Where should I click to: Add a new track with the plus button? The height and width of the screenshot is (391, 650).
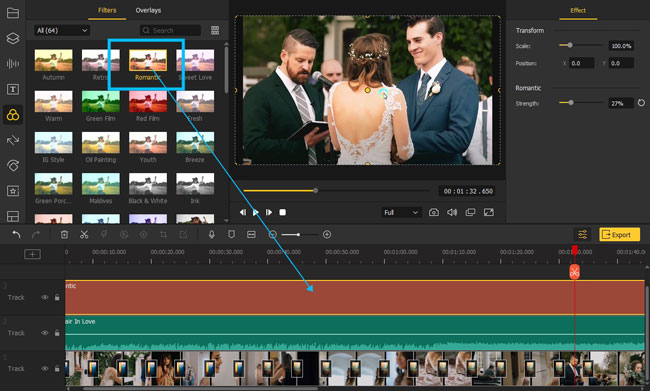[x=32, y=254]
